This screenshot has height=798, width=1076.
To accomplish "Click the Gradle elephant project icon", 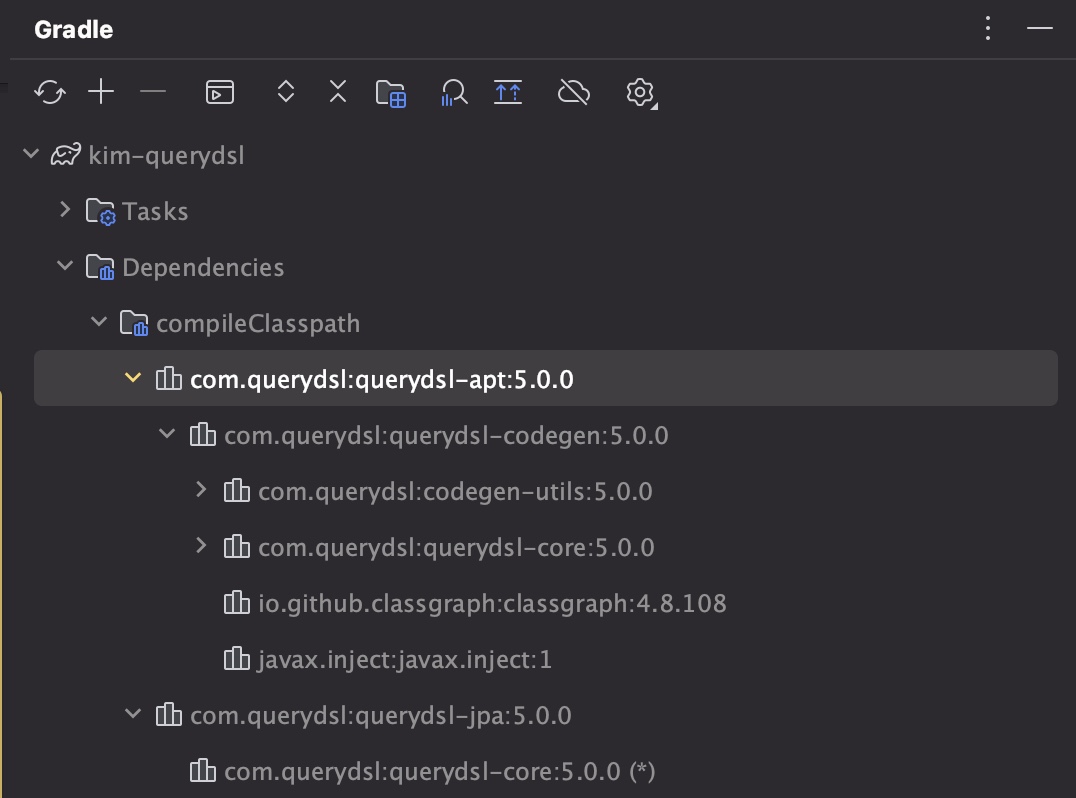I will [66, 155].
